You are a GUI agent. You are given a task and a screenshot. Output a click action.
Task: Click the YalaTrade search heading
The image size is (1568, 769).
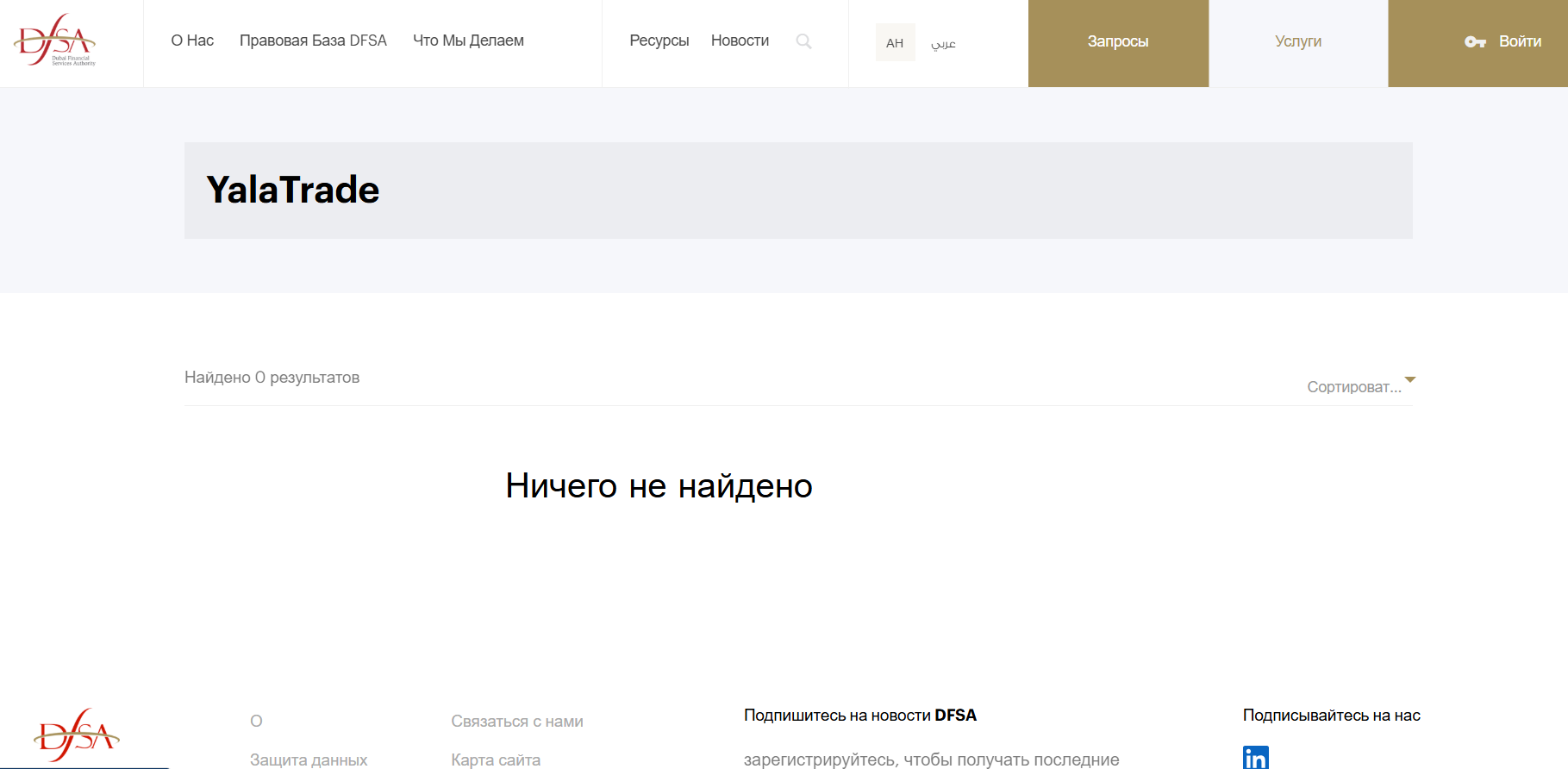293,190
